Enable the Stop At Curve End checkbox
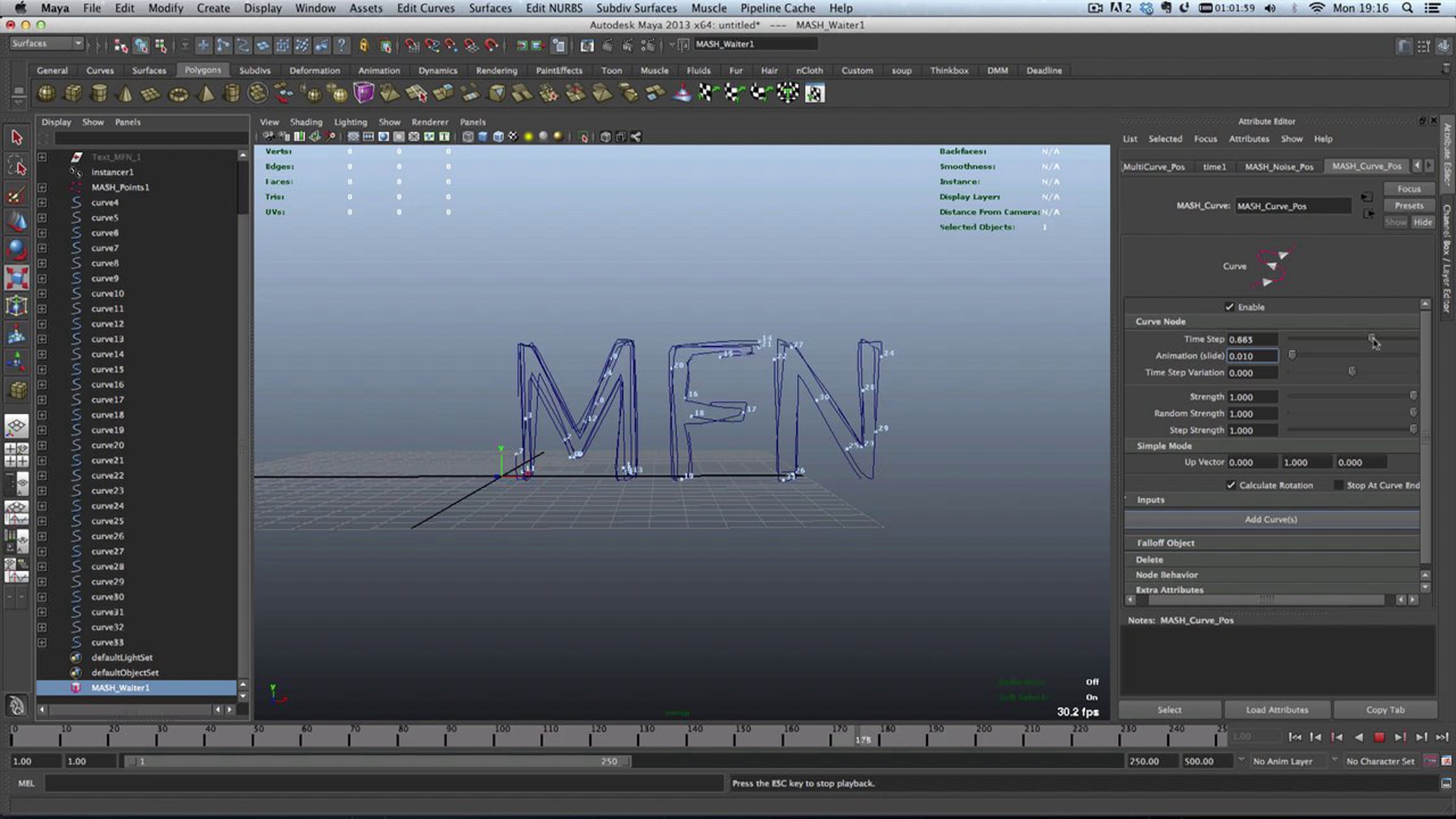Image resolution: width=1456 pixels, height=819 pixels. tap(1338, 485)
